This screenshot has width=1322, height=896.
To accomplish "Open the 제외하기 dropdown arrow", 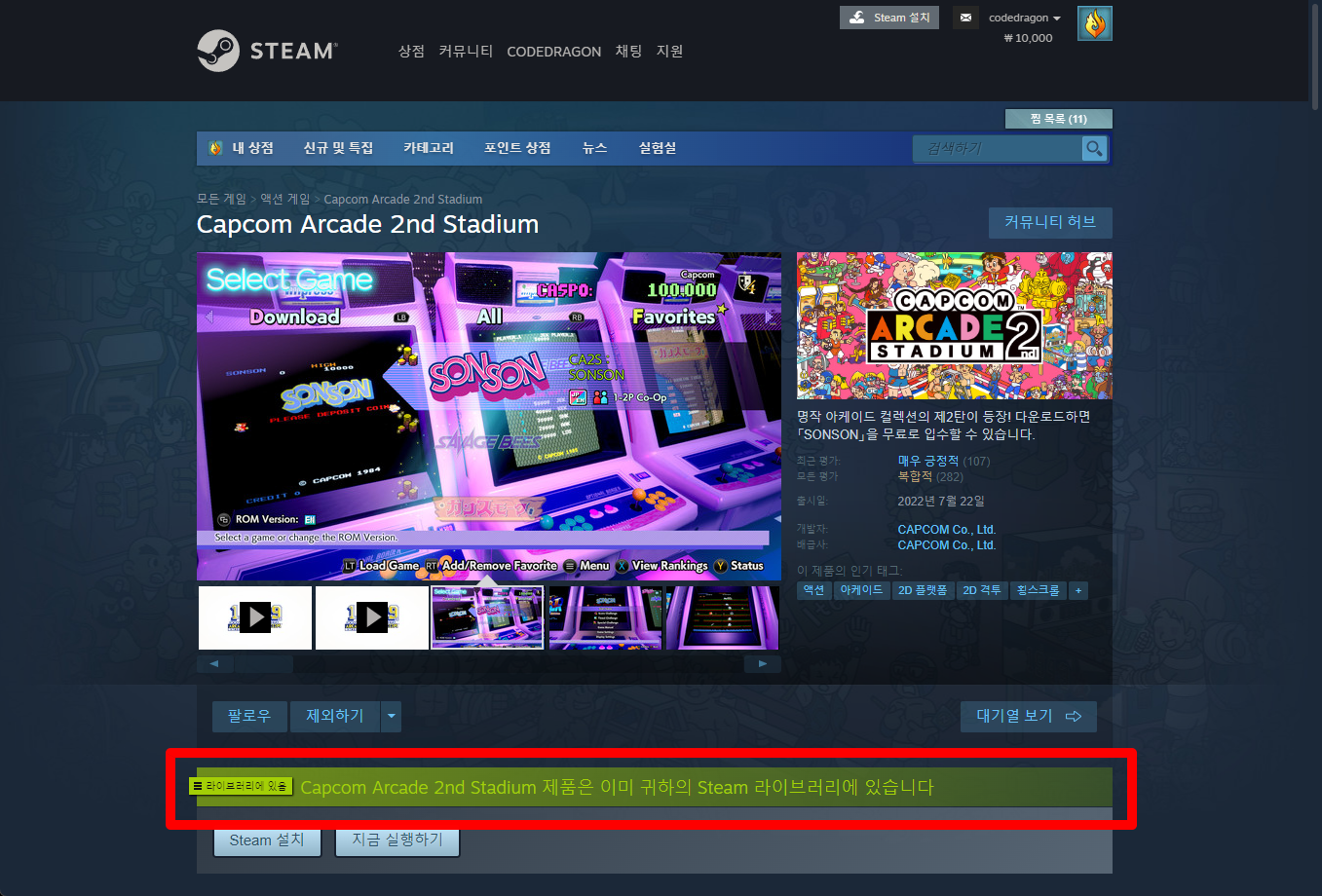I will (392, 716).
